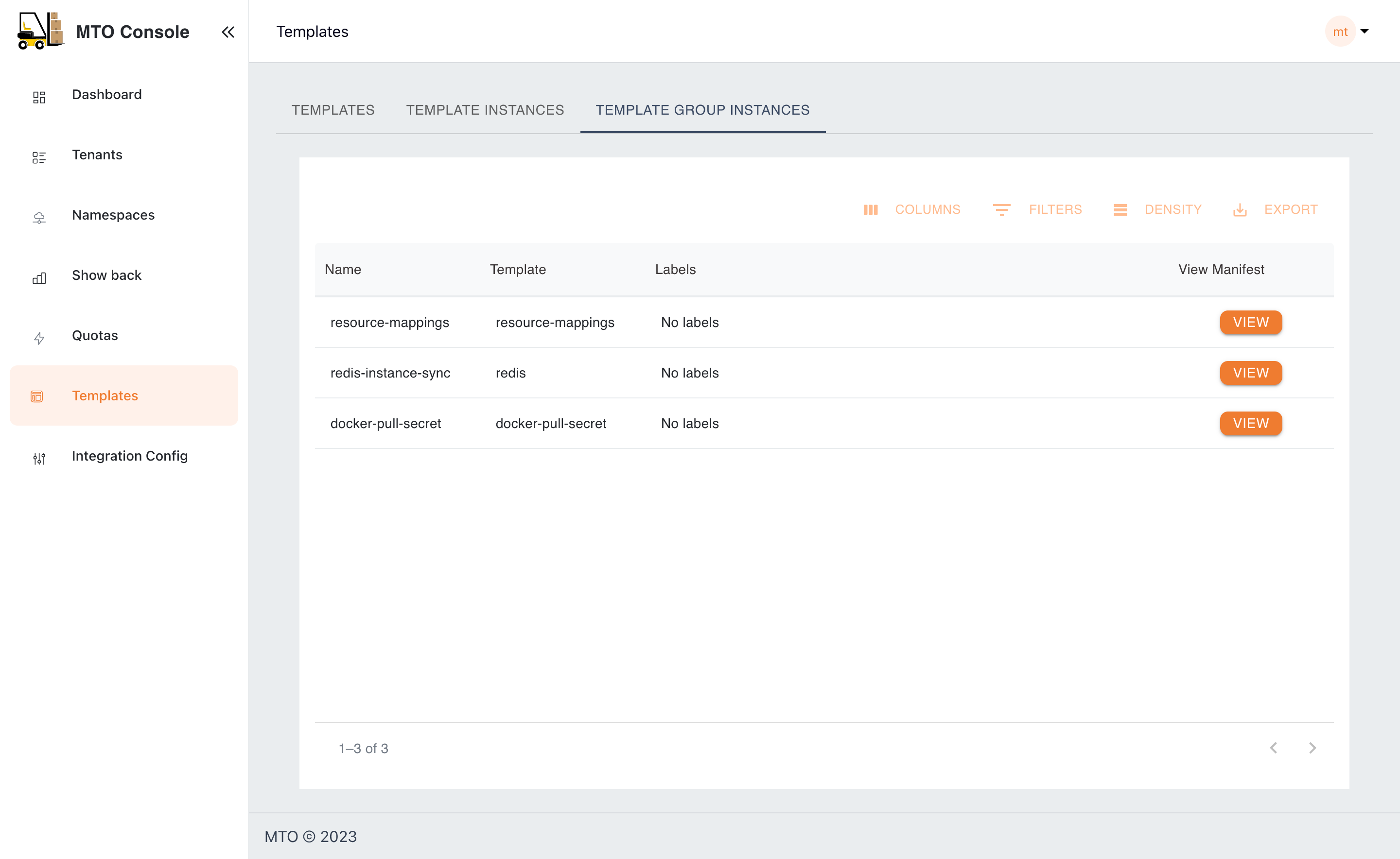Change table DENSITY
The height and width of the screenshot is (859, 1400).
pos(1157,209)
